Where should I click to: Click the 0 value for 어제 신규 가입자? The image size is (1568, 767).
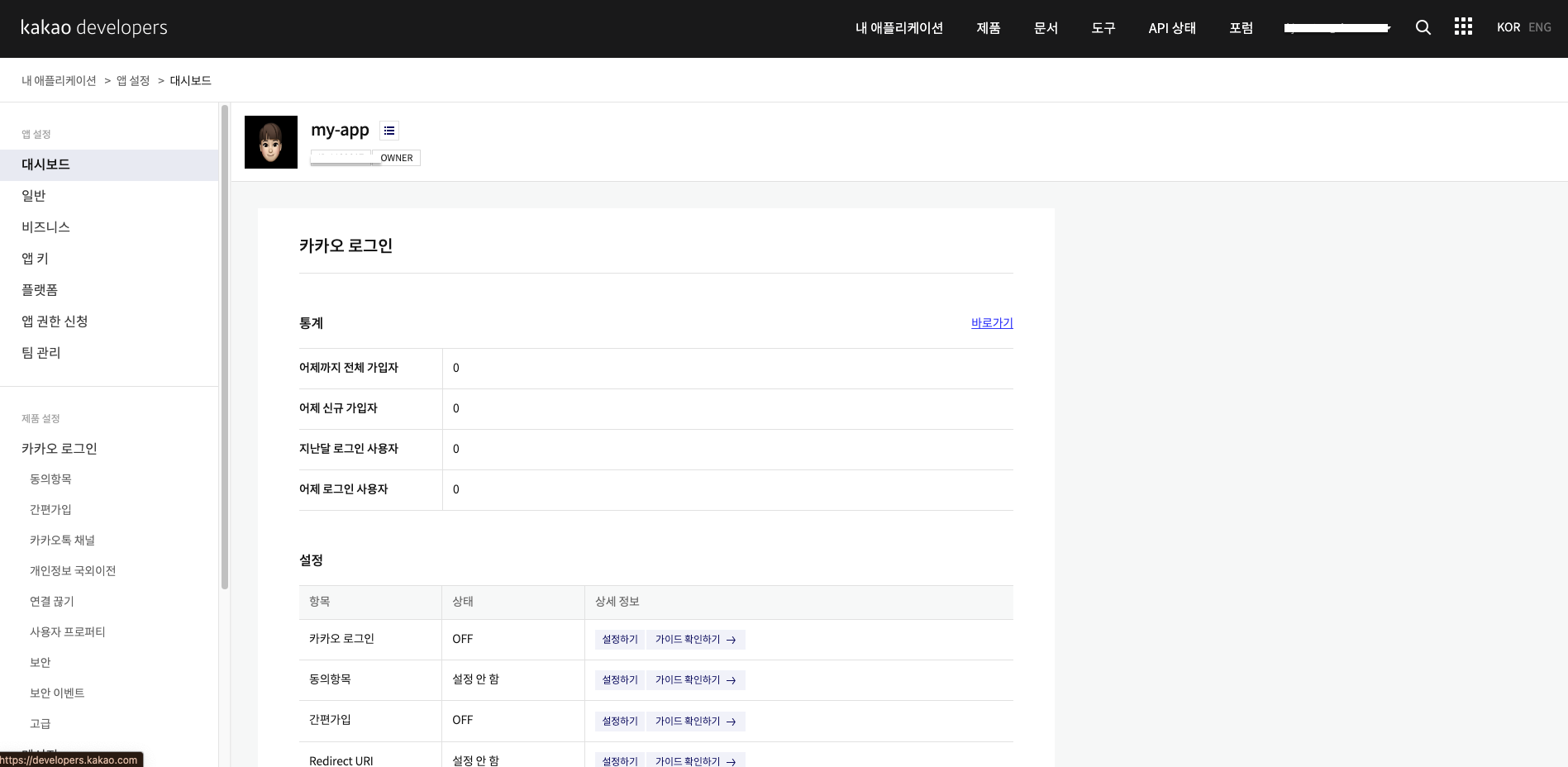pos(456,408)
